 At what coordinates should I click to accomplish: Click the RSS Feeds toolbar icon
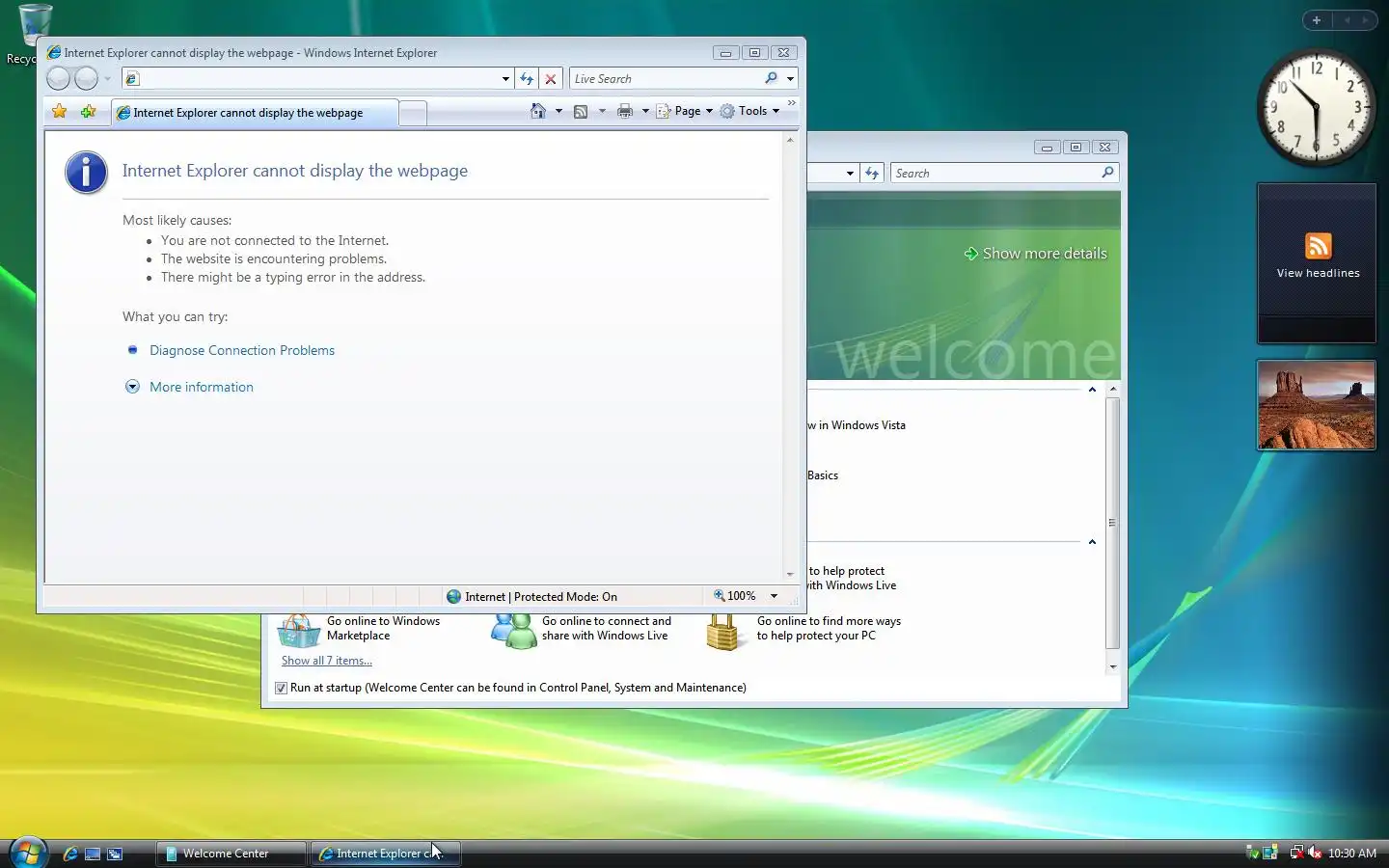pyautogui.click(x=581, y=111)
